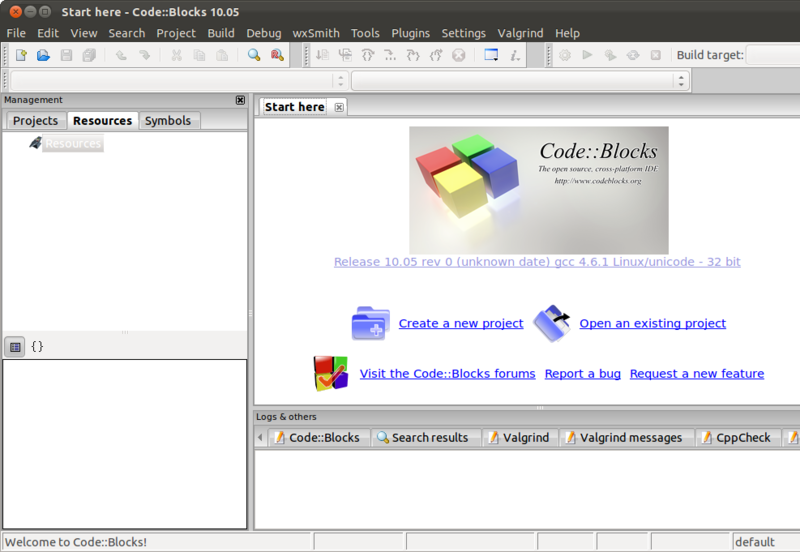Open the Debugging windows icon
The height and width of the screenshot is (552, 800).
[491, 55]
